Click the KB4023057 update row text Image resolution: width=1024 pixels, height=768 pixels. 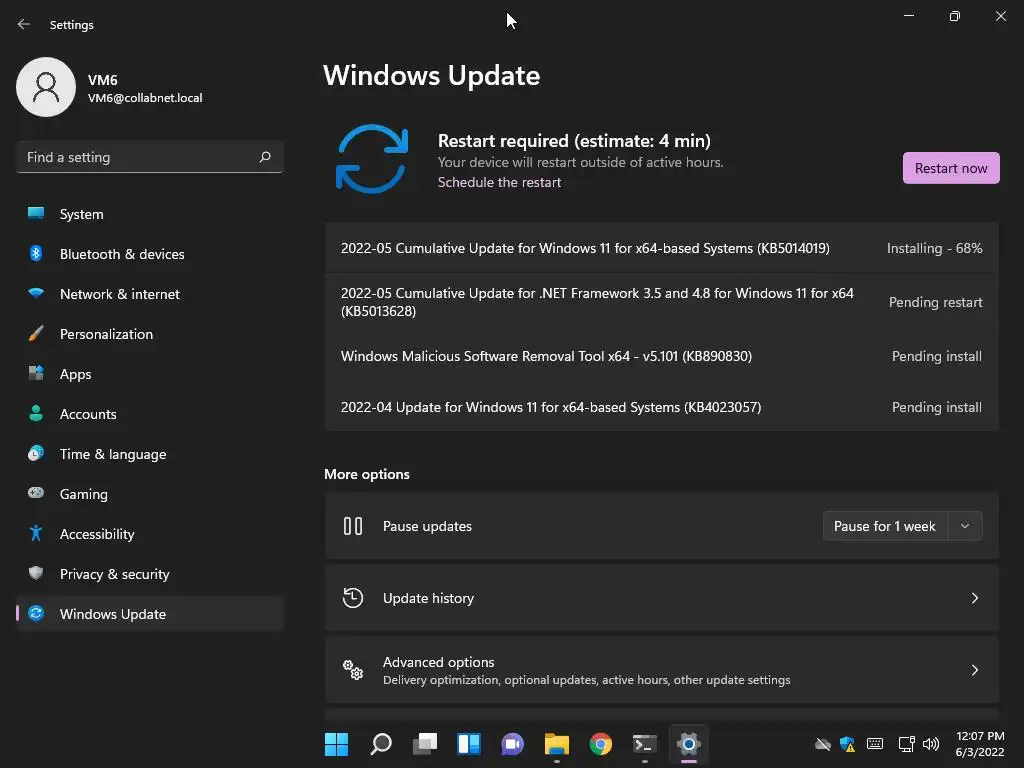pyautogui.click(x=551, y=407)
